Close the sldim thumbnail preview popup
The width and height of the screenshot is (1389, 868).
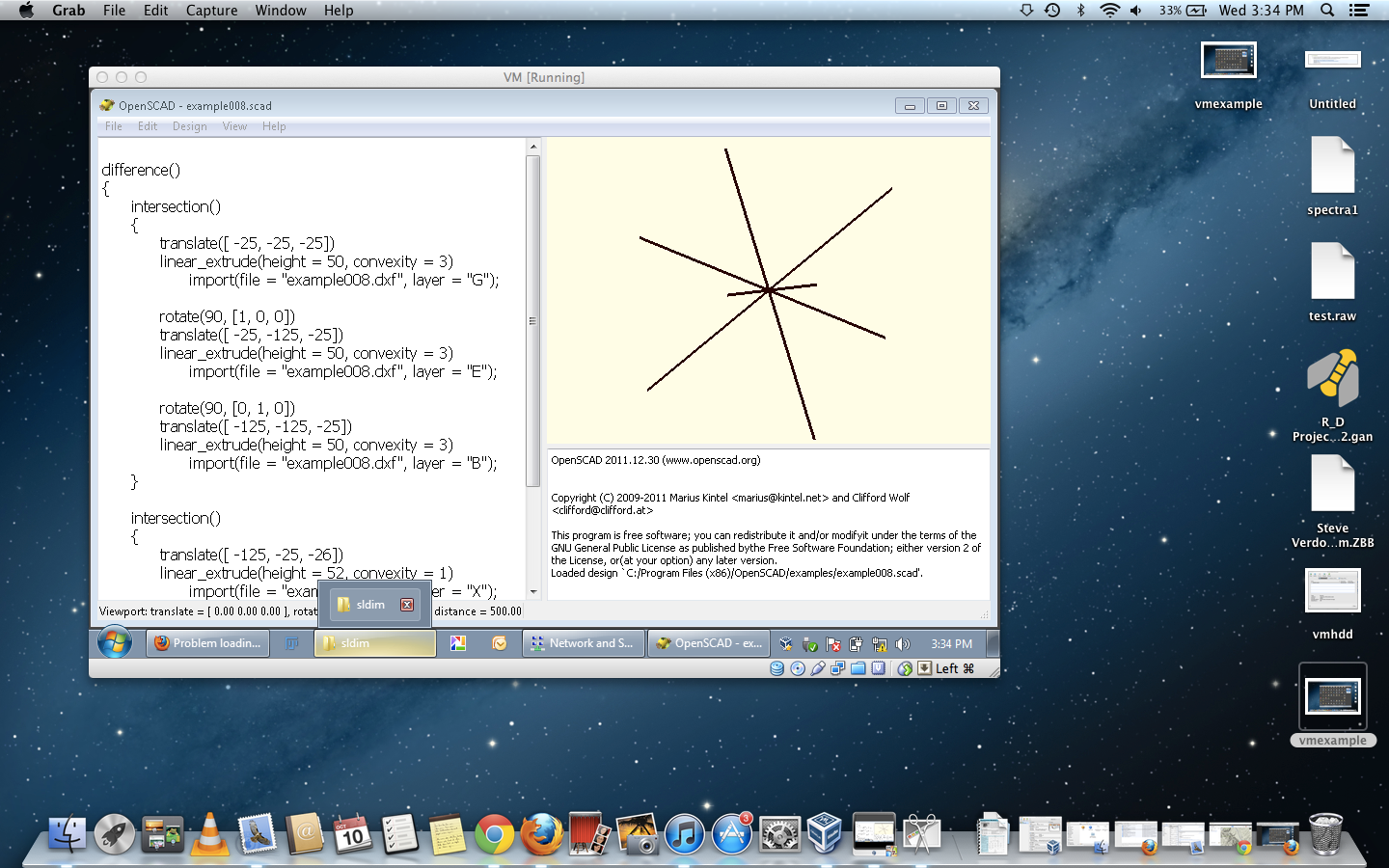pos(407,605)
